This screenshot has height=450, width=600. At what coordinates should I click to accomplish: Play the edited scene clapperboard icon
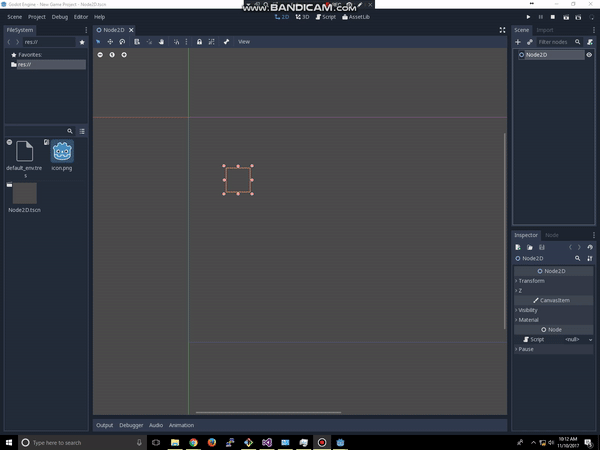click(566, 17)
